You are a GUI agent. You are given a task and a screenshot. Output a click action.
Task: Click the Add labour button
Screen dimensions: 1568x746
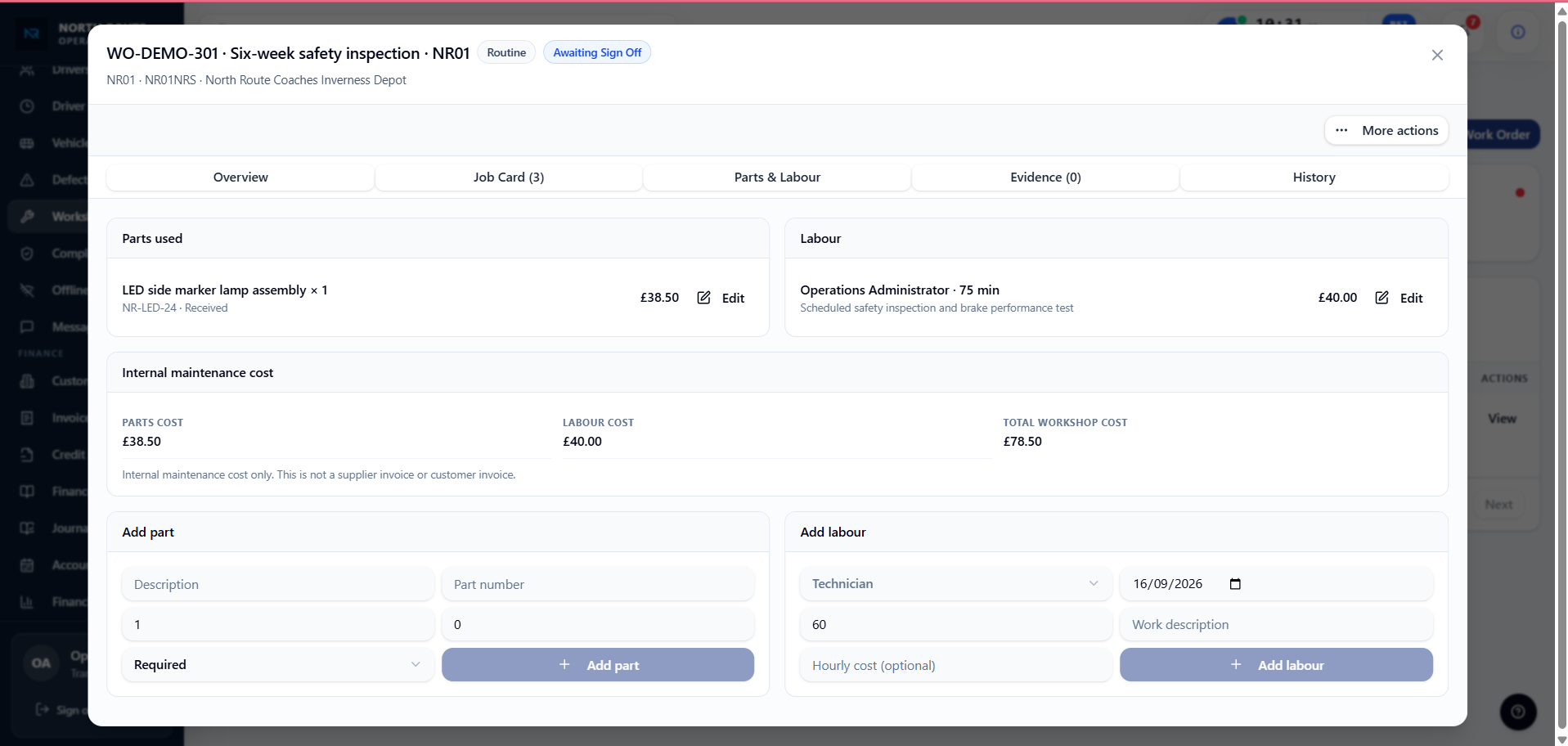[x=1277, y=665]
